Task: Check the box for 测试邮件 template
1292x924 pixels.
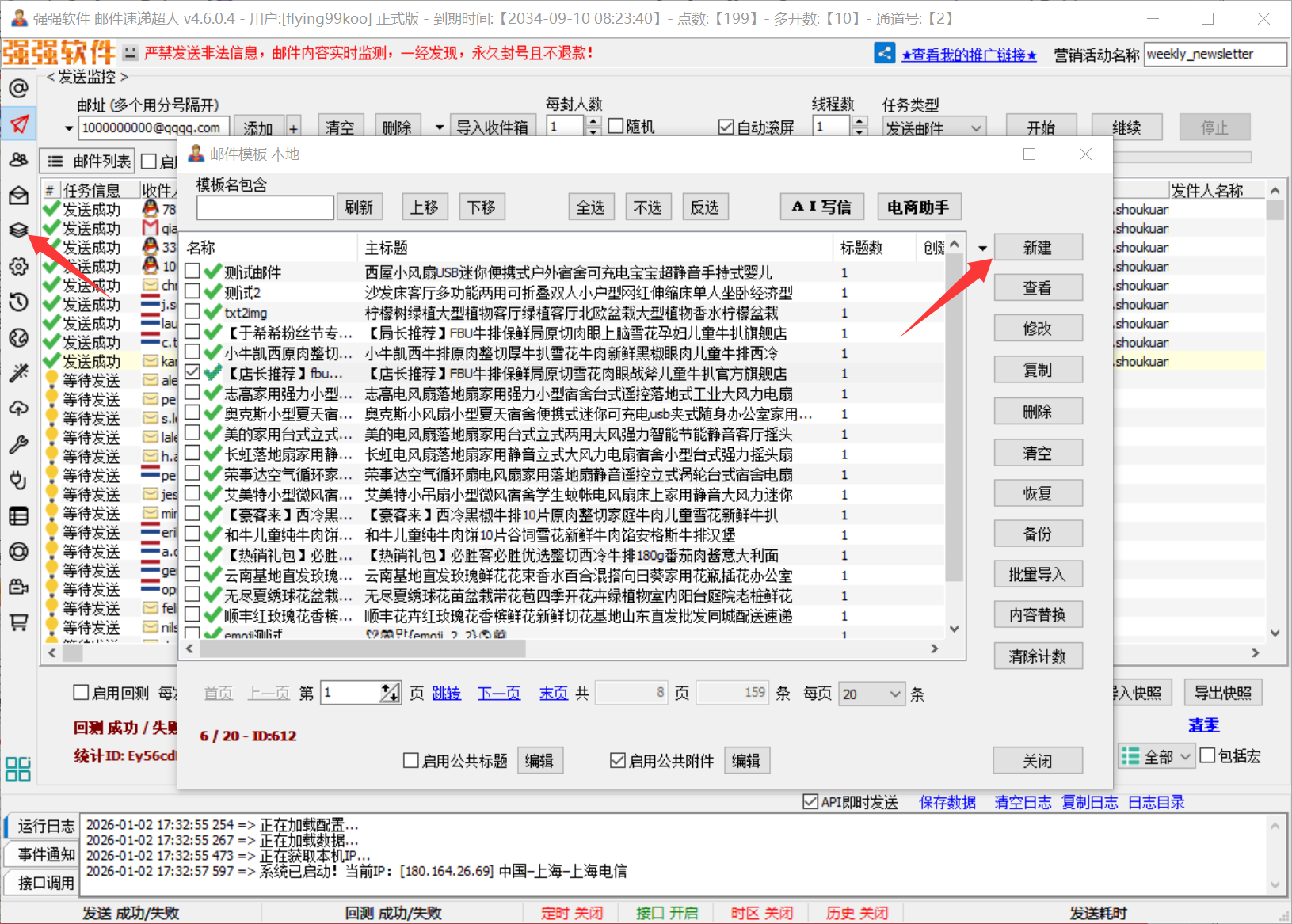Action: (x=192, y=272)
